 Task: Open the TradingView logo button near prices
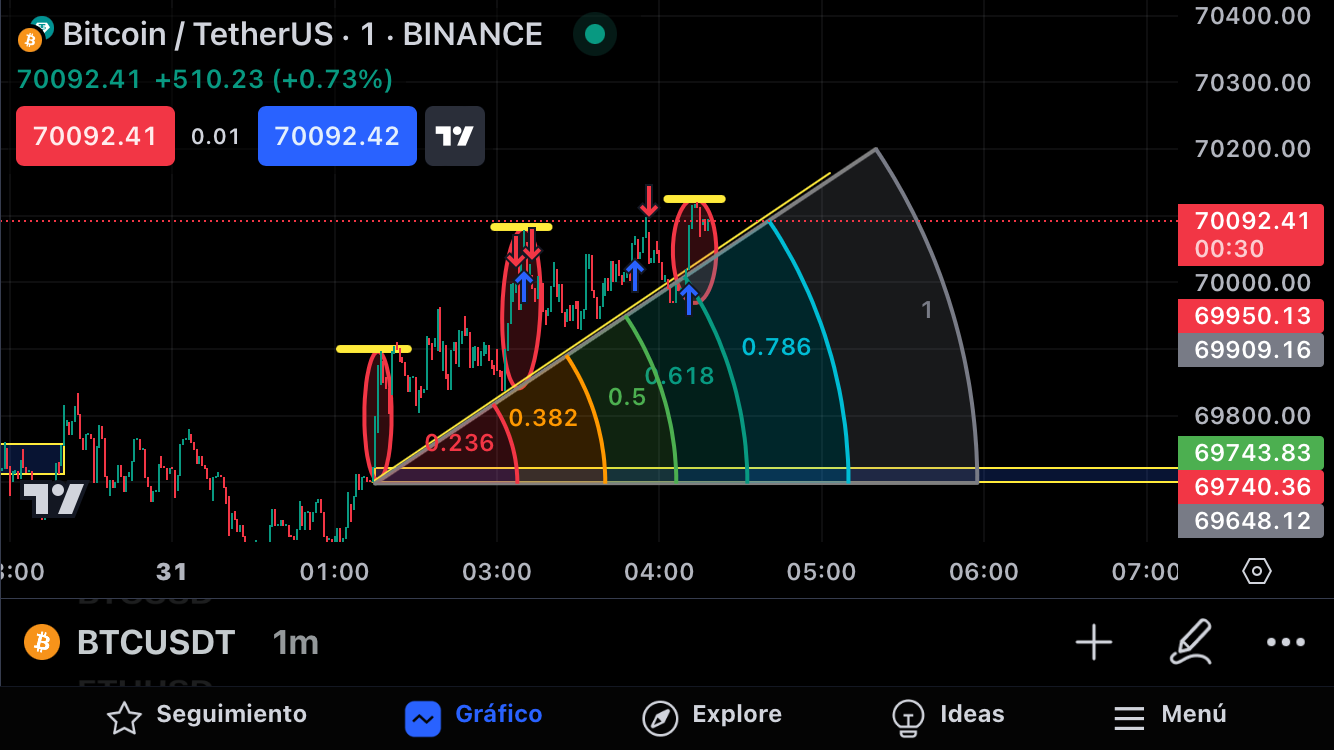point(455,136)
